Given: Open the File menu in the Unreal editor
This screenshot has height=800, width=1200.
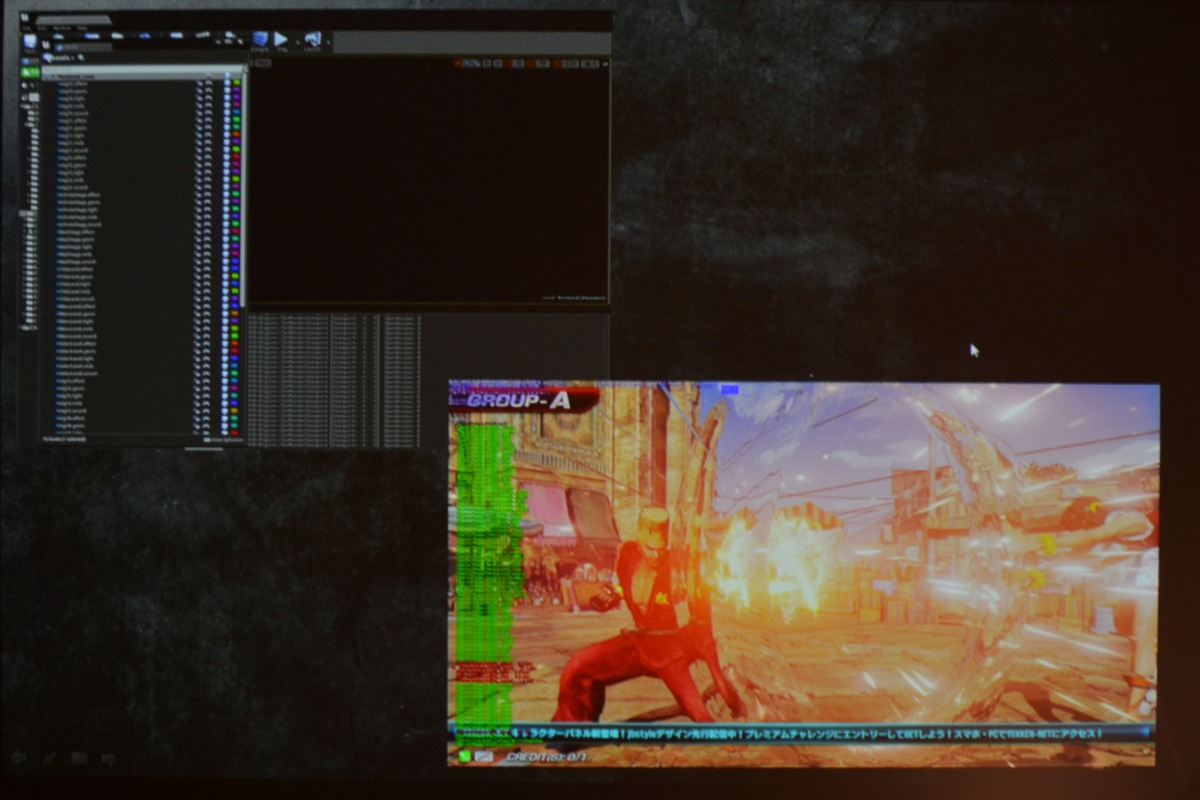Looking at the screenshot, I should (x=28, y=27).
